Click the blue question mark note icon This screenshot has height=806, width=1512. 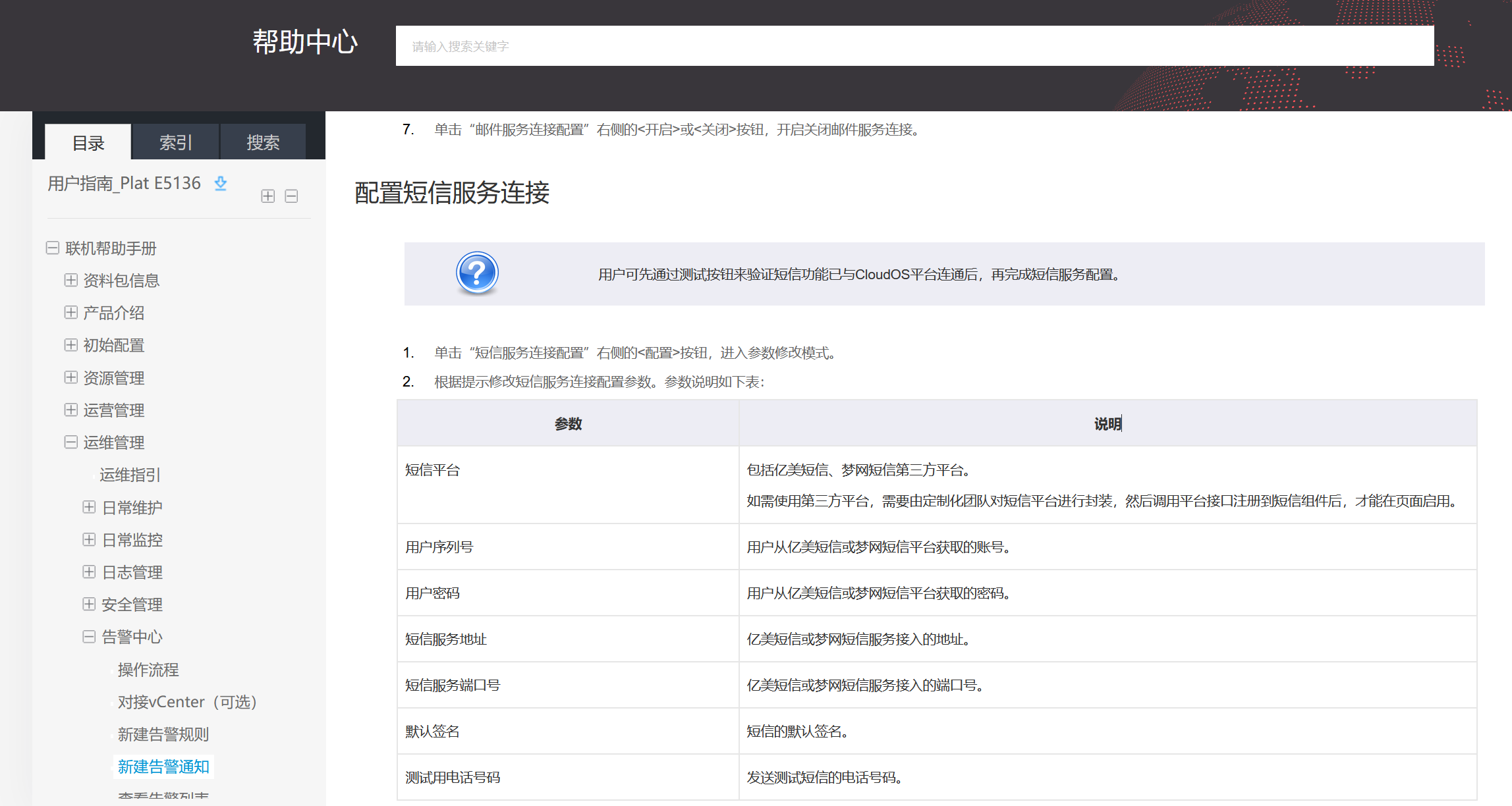coord(477,273)
